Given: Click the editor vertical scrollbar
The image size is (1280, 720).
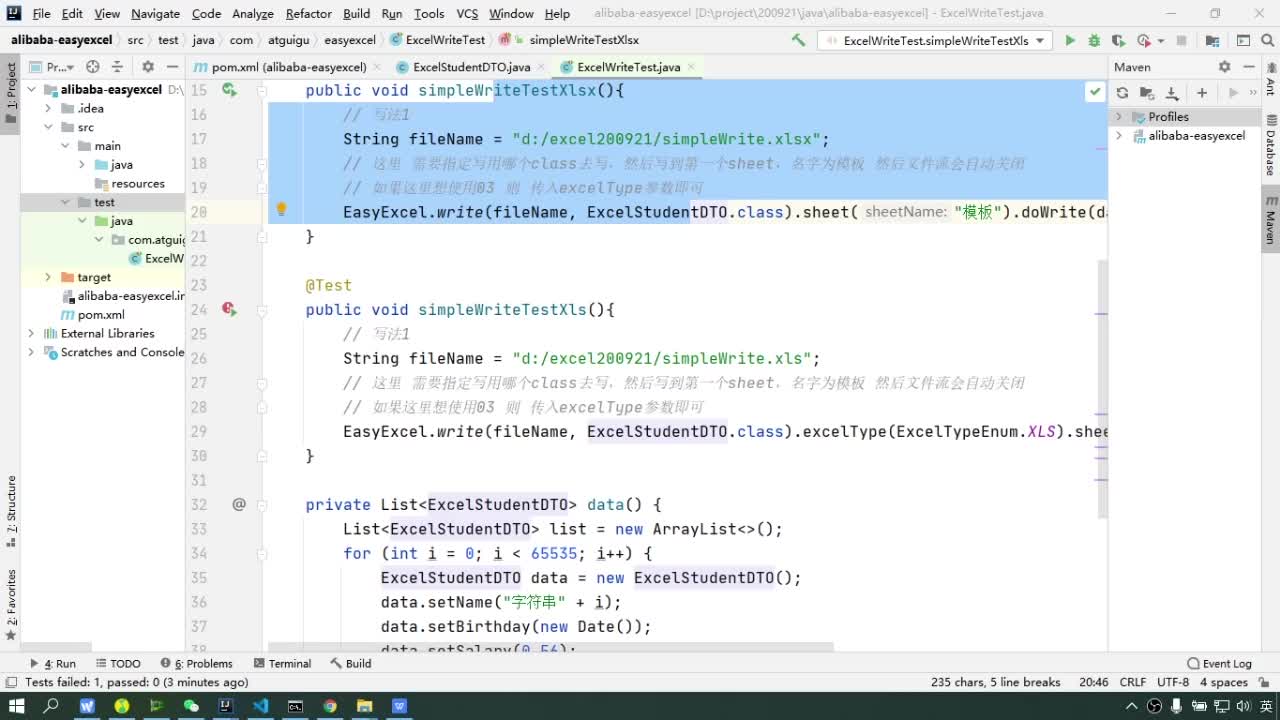Looking at the screenshot, I should (1102, 390).
